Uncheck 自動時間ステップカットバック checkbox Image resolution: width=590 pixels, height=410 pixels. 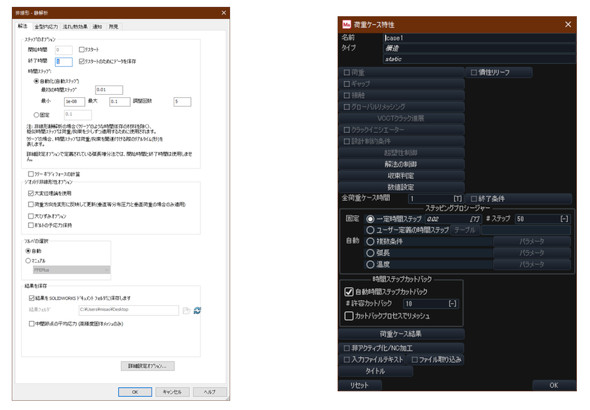(349, 292)
